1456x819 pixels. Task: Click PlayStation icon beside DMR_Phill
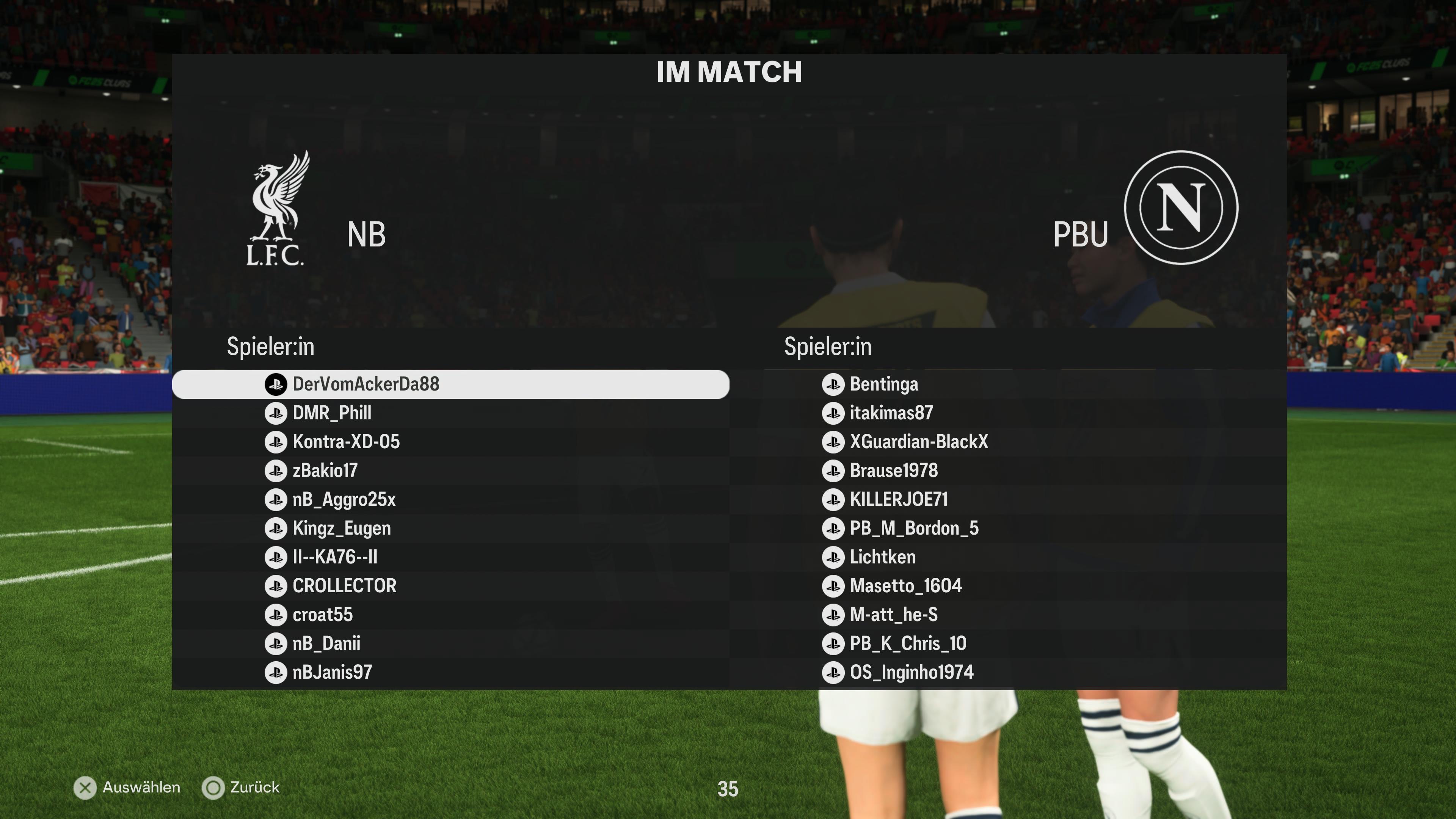276,413
